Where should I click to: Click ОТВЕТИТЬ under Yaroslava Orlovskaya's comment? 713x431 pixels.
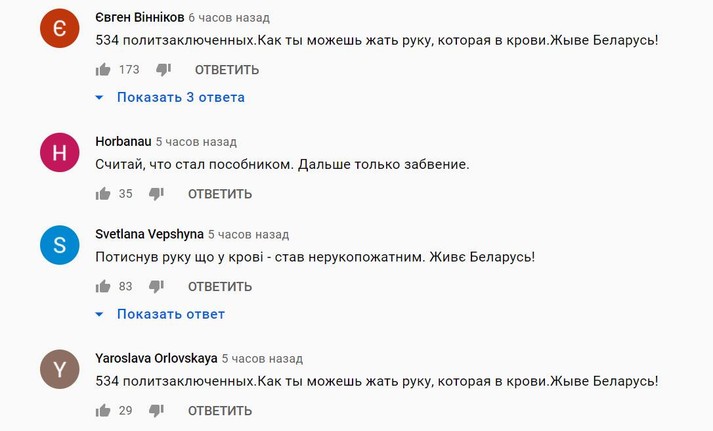coord(220,411)
